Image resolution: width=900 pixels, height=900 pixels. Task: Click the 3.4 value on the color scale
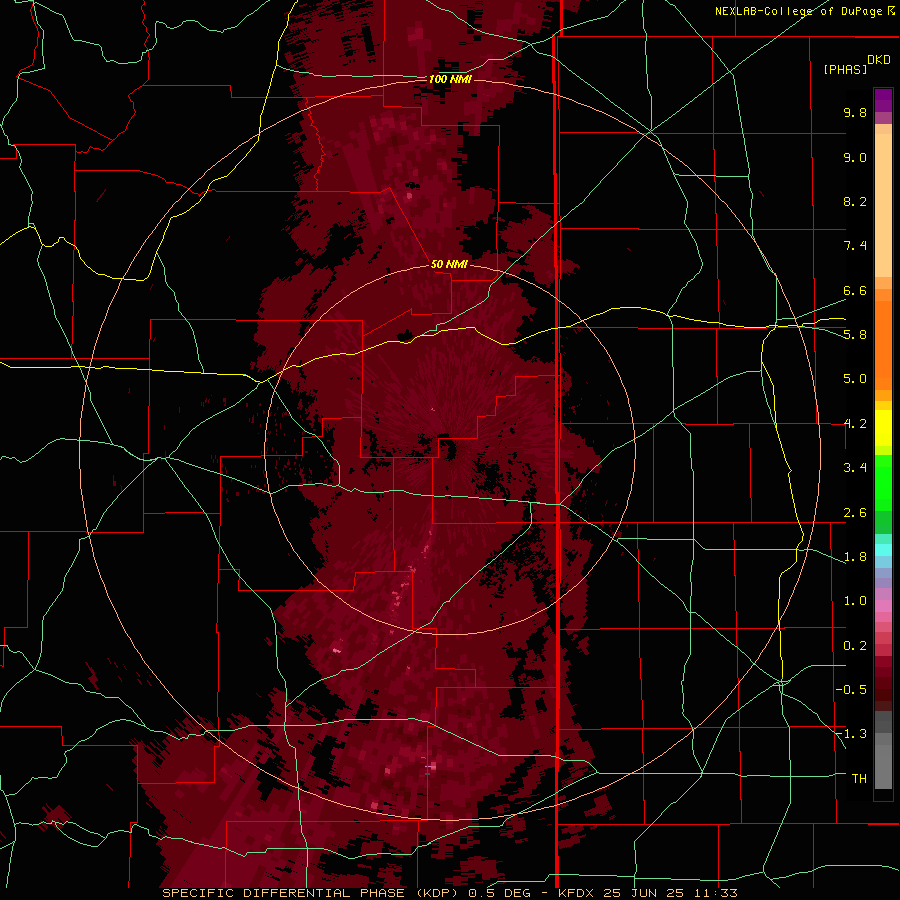[x=855, y=468]
